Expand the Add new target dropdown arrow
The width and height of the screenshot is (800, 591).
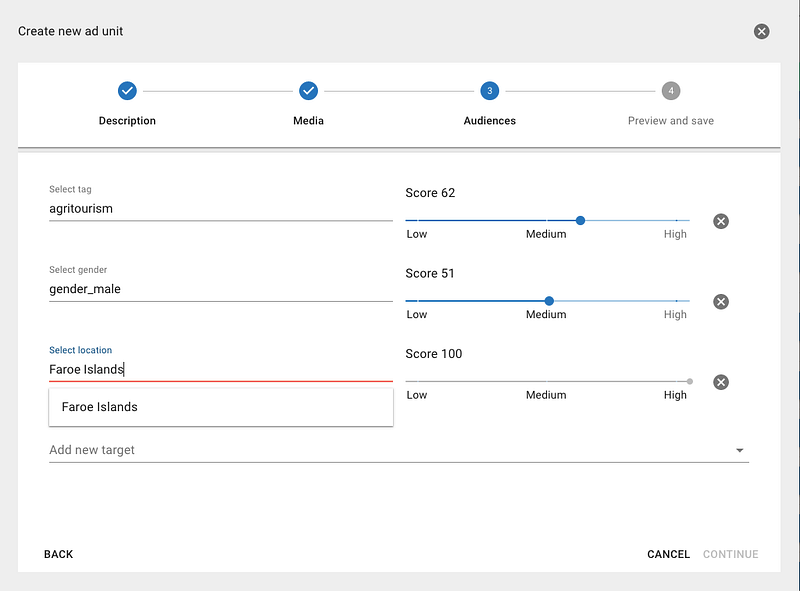click(x=740, y=451)
